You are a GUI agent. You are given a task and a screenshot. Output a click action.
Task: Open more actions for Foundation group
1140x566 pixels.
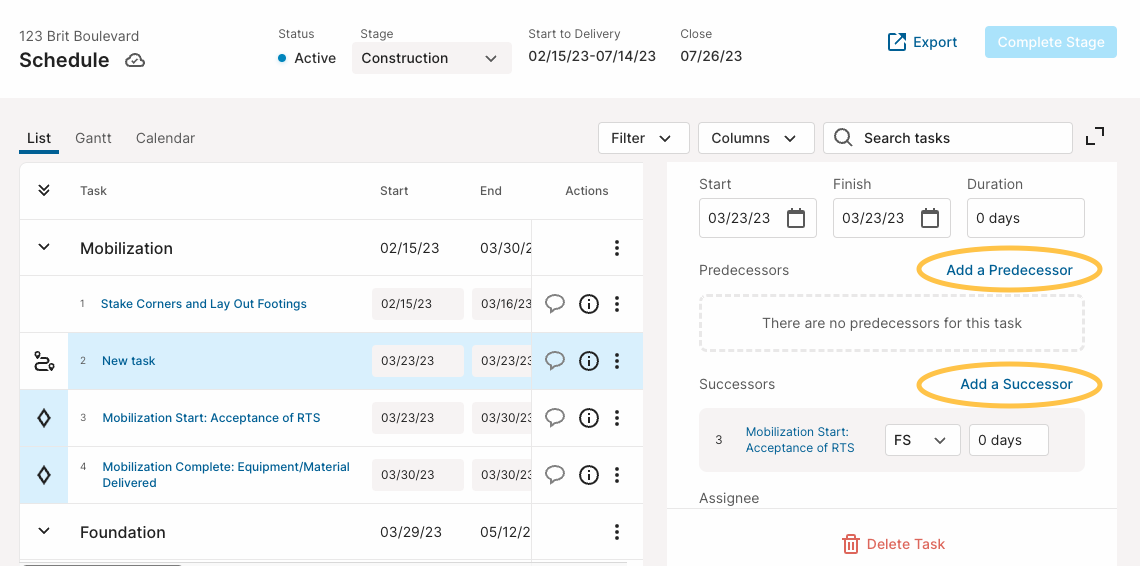pyautogui.click(x=617, y=532)
